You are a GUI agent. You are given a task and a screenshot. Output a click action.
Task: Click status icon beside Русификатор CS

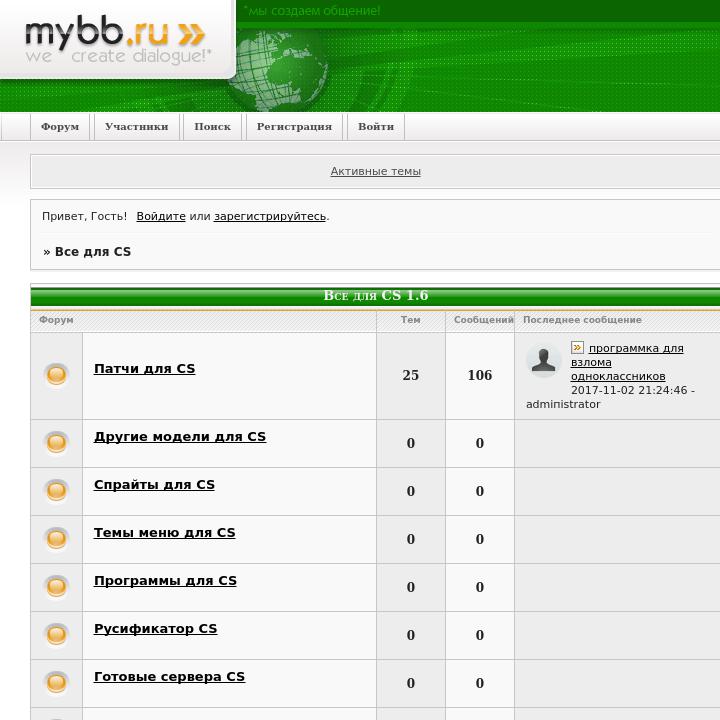(56, 635)
